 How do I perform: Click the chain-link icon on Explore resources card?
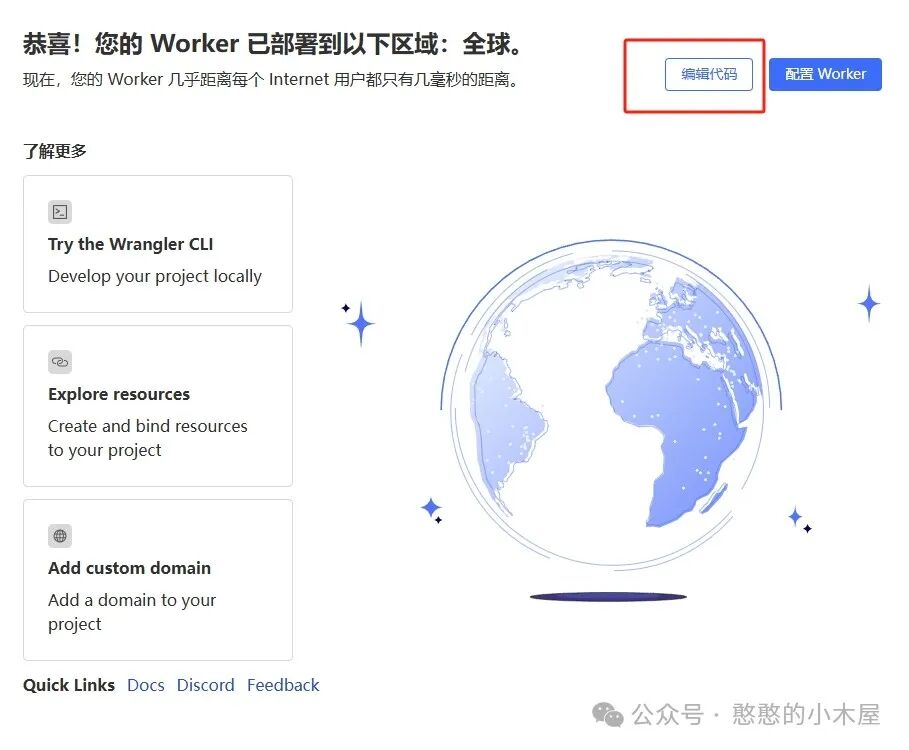click(x=59, y=361)
